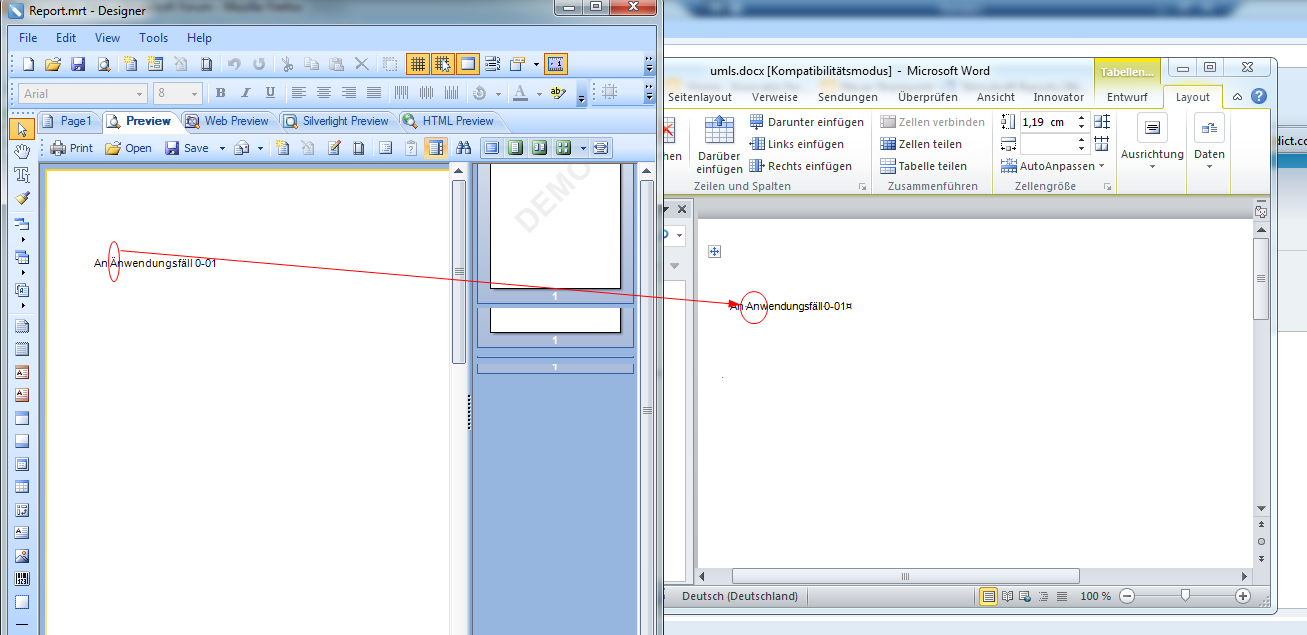1307x635 pixels.
Task: Expand the Save dropdown arrow in preview toolbar
Action: (x=222, y=148)
